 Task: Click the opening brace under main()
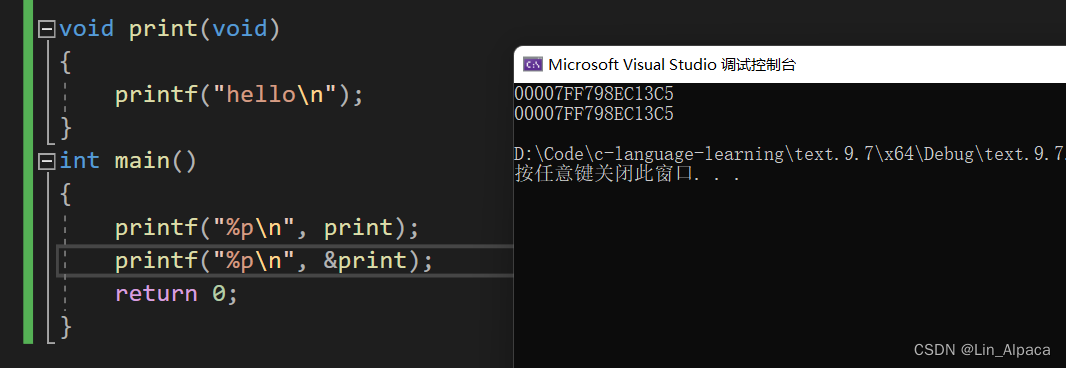click(x=65, y=195)
